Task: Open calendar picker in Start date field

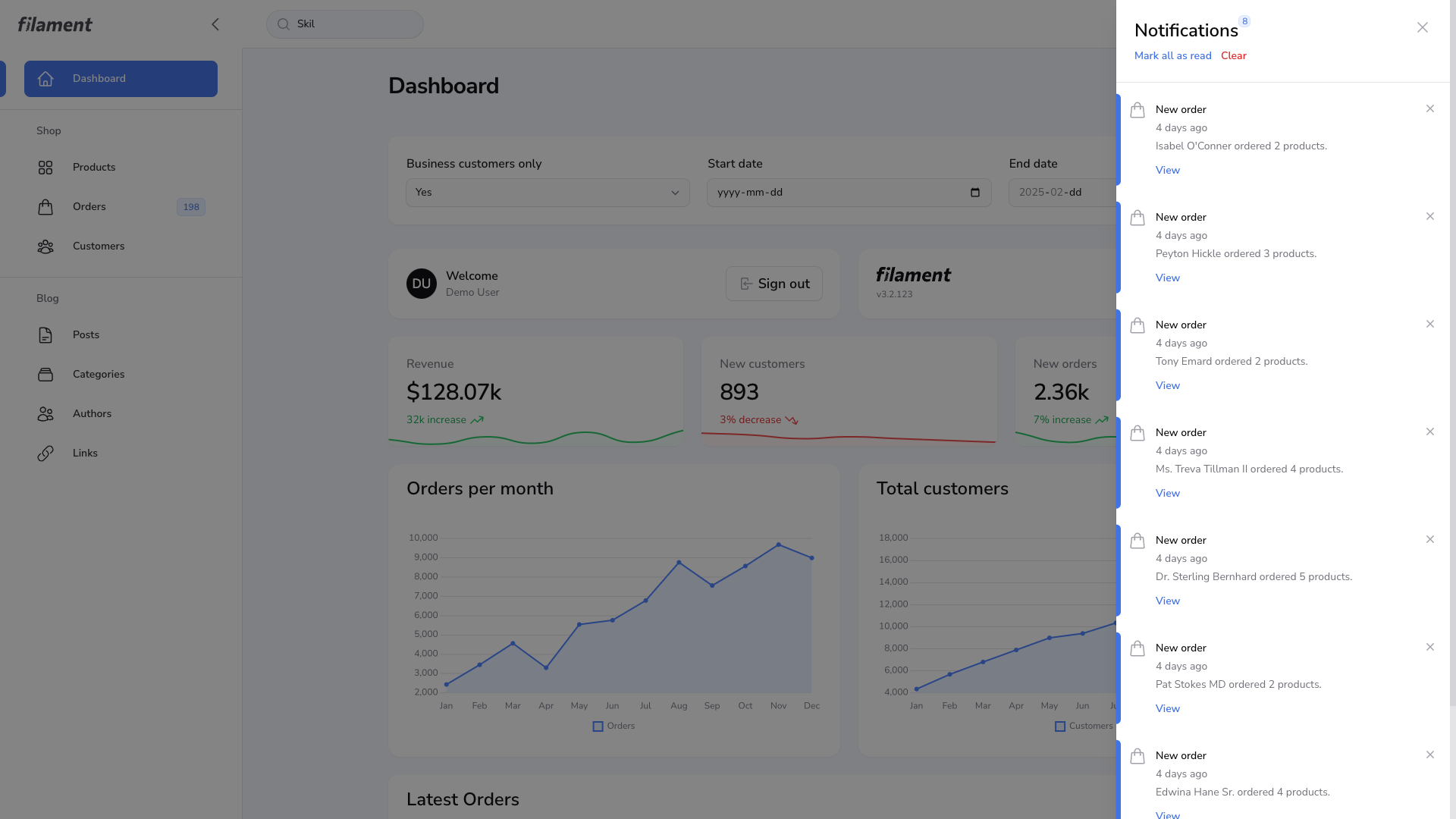Action: tap(975, 193)
